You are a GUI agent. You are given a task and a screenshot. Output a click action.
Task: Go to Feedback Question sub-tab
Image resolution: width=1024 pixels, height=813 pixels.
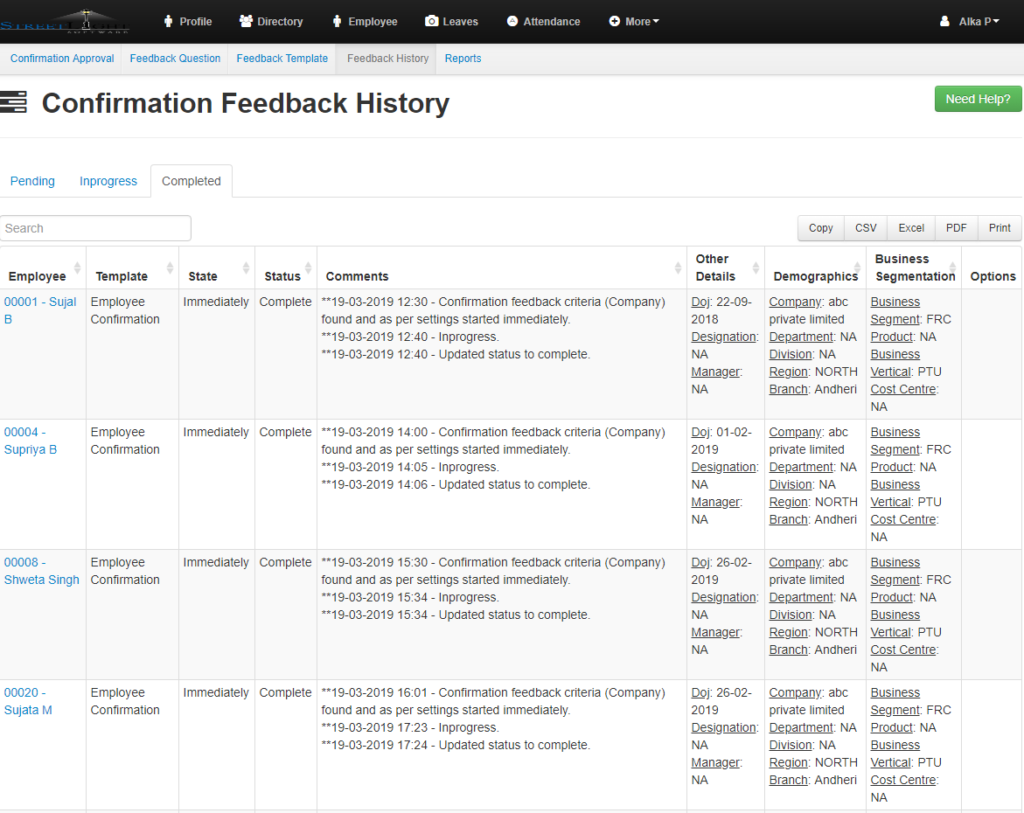pyautogui.click(x=175, y=58)
